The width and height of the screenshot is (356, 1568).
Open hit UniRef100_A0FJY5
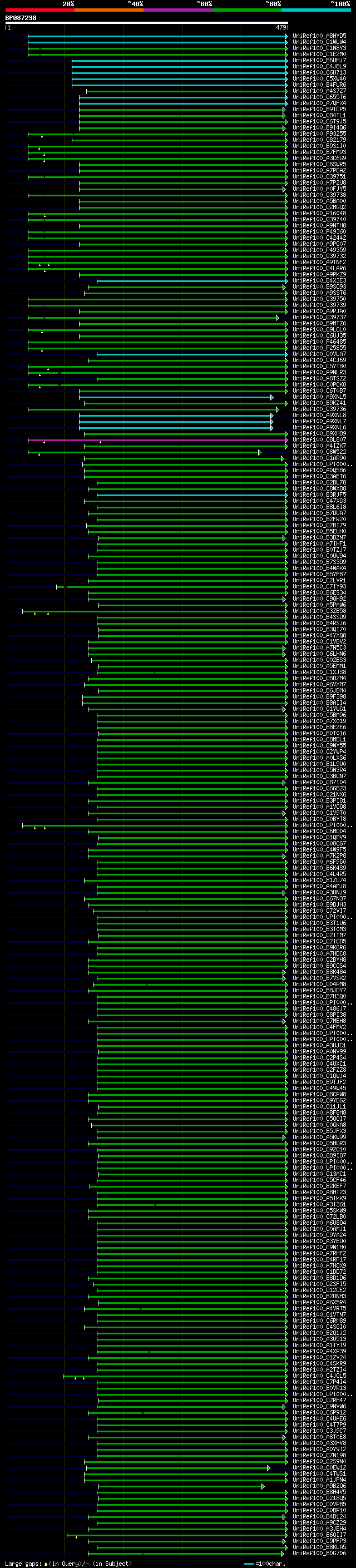(x=319, y=189)
